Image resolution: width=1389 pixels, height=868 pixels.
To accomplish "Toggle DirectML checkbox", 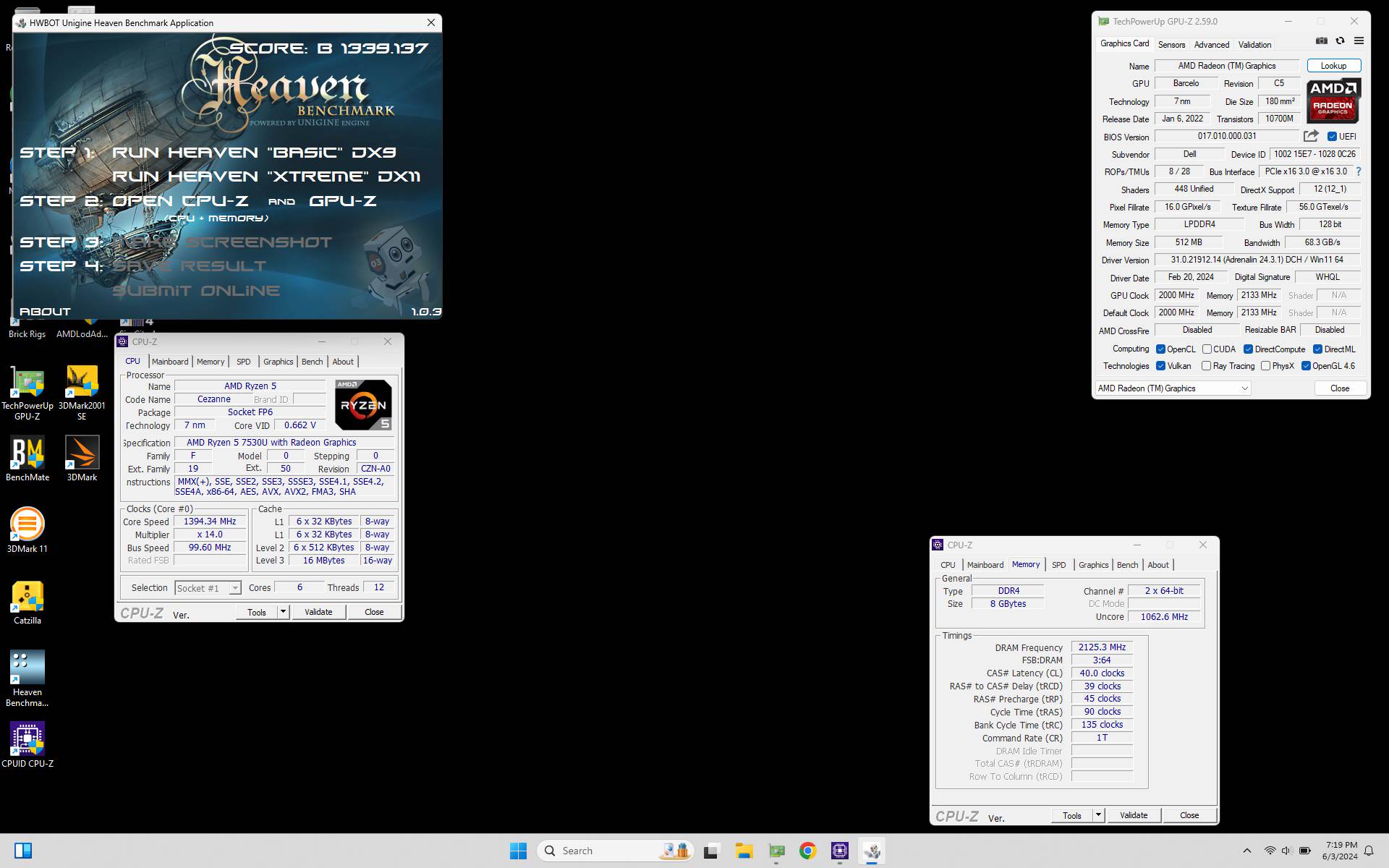I will pos(1317,349).
